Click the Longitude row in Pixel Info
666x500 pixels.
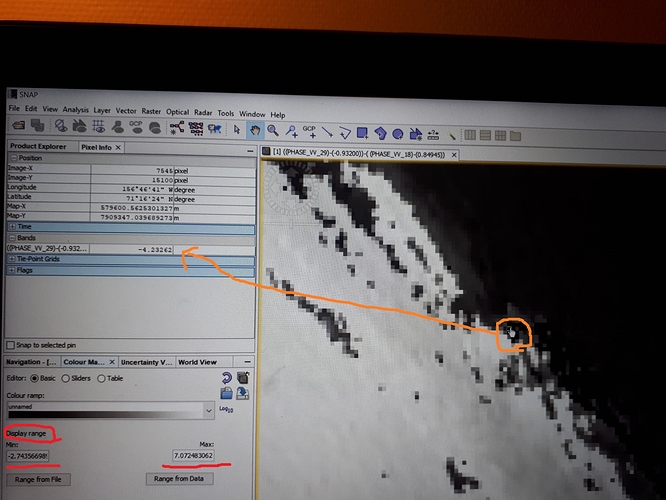[x=131, y=188]
